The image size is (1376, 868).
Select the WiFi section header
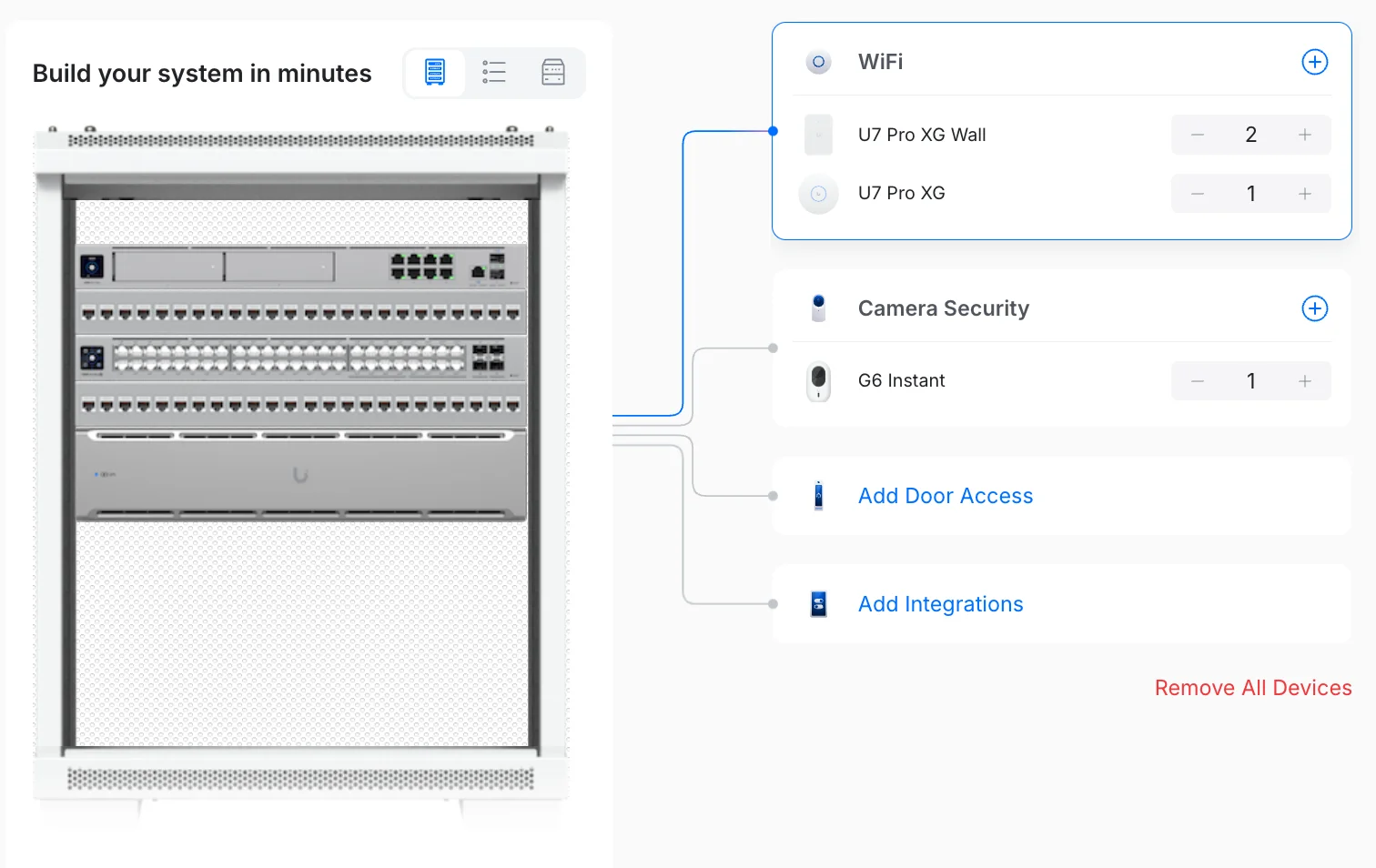point(880,62)
